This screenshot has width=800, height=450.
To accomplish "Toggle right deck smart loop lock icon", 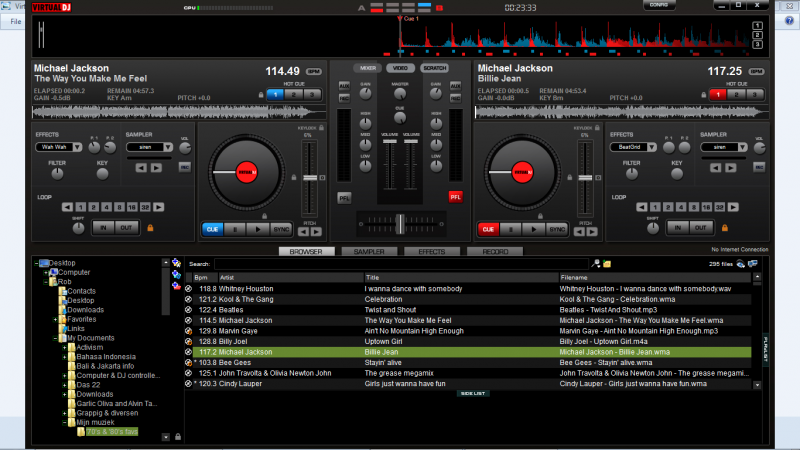I will pyautogui.click(x=724, y=228).
